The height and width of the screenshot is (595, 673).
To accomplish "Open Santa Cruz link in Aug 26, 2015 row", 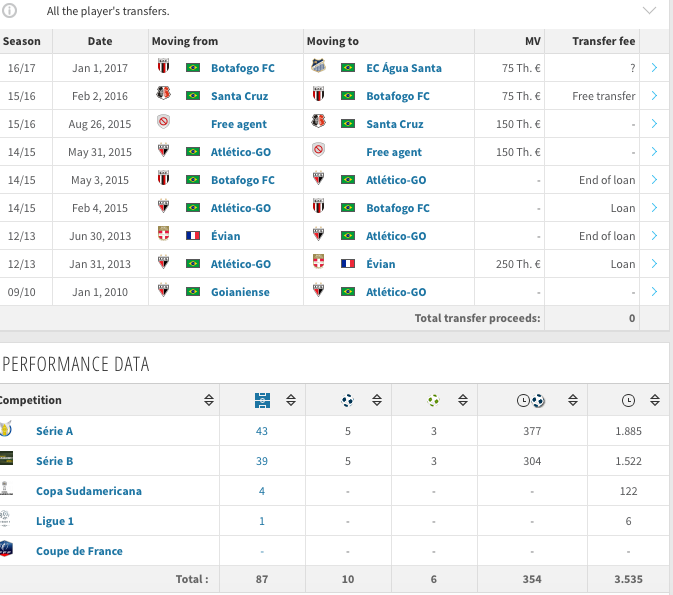I will (394, 124).
